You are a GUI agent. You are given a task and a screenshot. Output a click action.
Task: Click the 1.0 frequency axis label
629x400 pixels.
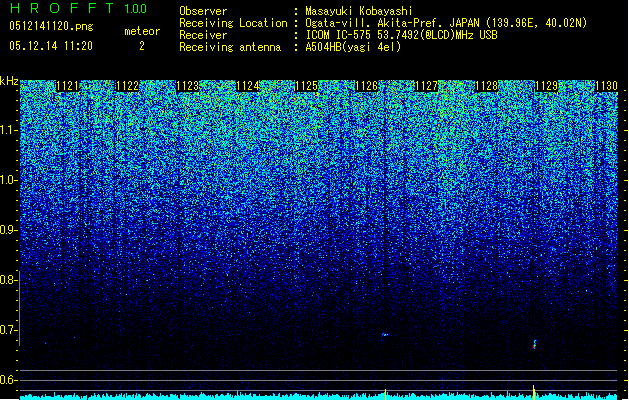coord(9,180)
